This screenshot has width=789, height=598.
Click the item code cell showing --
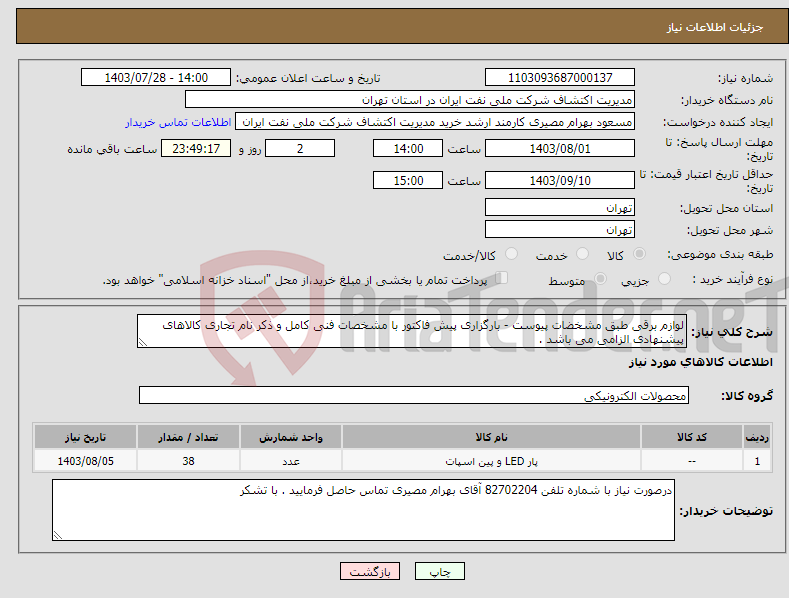(692, 461)
